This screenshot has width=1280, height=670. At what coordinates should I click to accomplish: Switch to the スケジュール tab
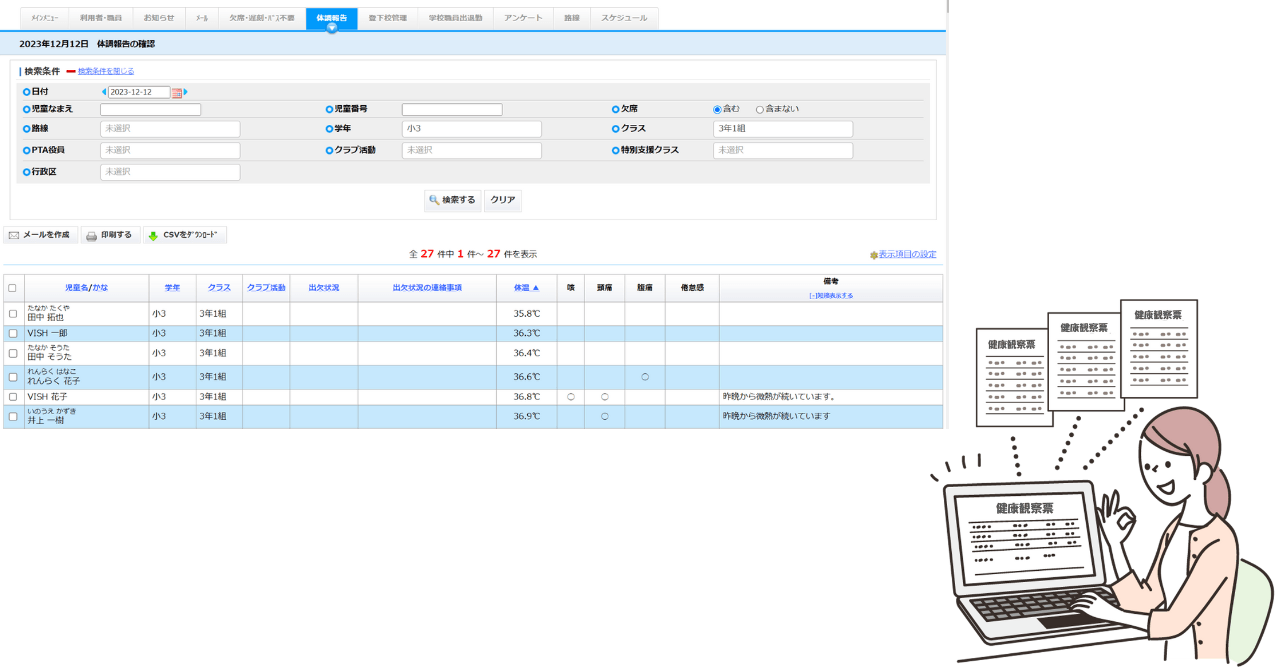pyautogui.click(x=624, y=18)
